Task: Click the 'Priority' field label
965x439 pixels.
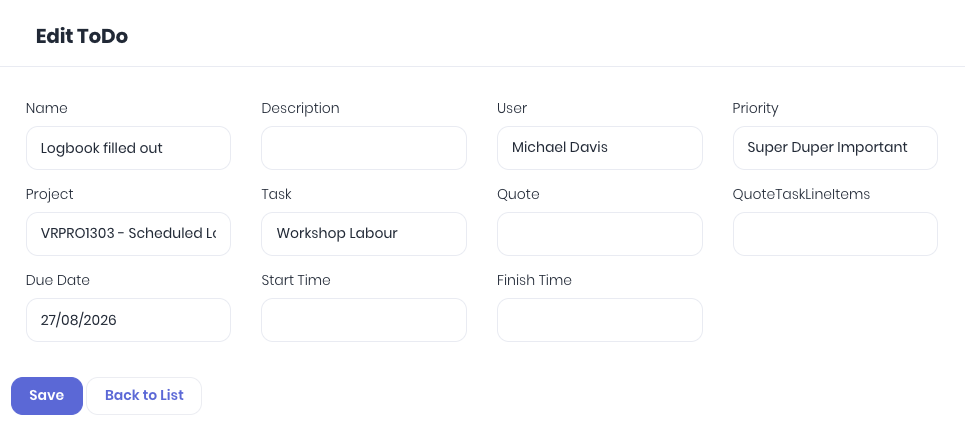Action: [755, 108]
